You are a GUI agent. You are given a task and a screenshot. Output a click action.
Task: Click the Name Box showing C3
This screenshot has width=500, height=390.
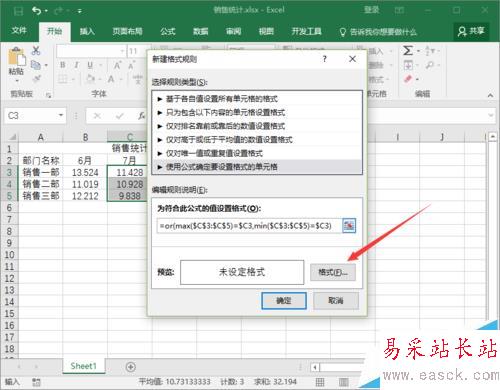tap(31, 115)
